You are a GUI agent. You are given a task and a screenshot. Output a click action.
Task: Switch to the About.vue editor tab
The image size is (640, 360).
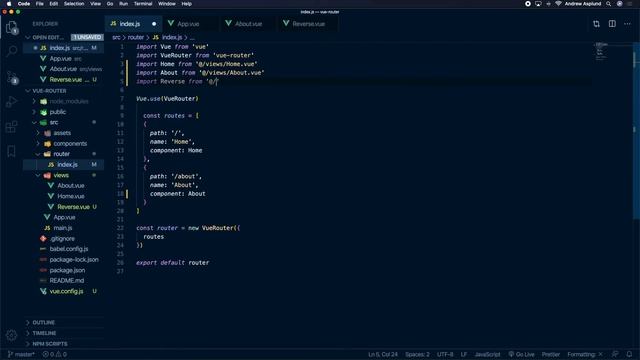tap(249, 24)
